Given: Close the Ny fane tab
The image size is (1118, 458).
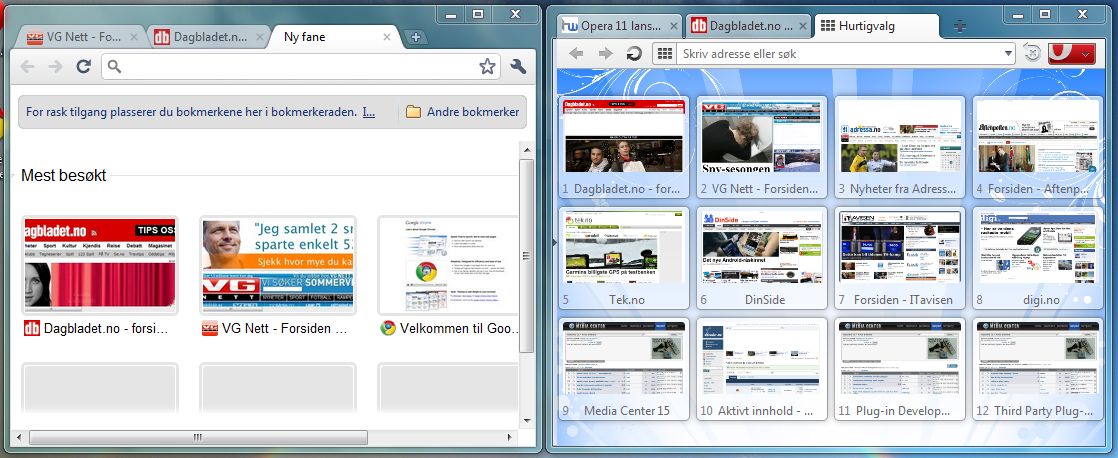Looking at the screenshot, I should point(386,37).
